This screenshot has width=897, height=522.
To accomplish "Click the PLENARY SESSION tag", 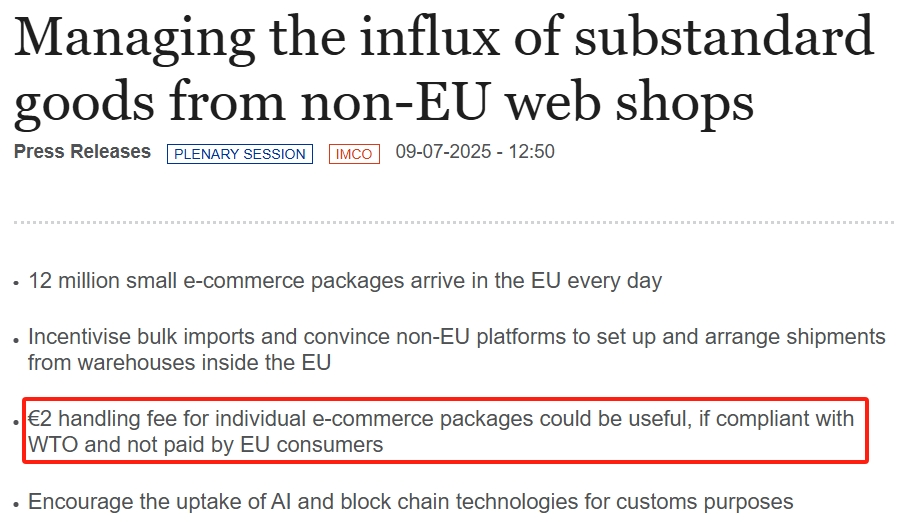I will tap(239, 154).
